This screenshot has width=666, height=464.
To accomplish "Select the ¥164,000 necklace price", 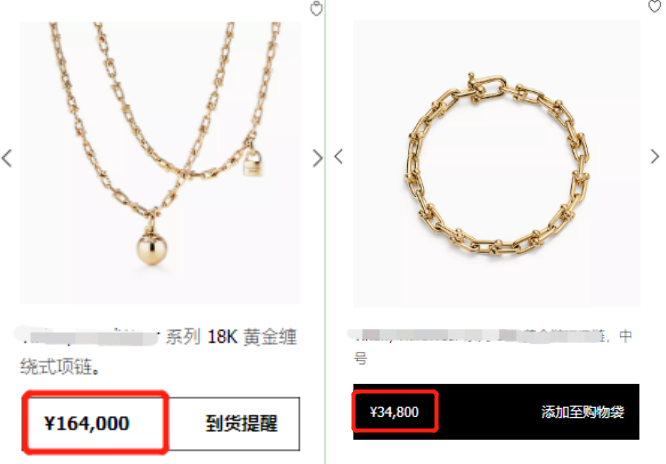I will [x=87, y=424].
